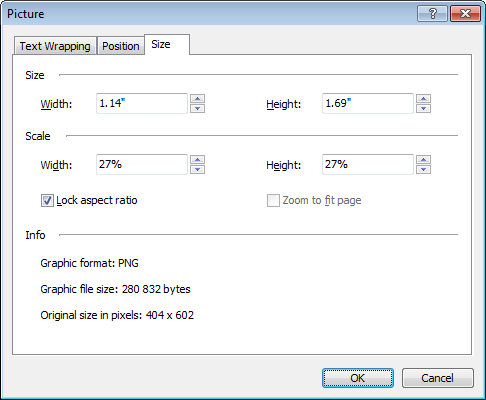Increase Size Width with up arrow
Image resolution: width=486 pixels, height=400 pixels.
tap(197, 99)
